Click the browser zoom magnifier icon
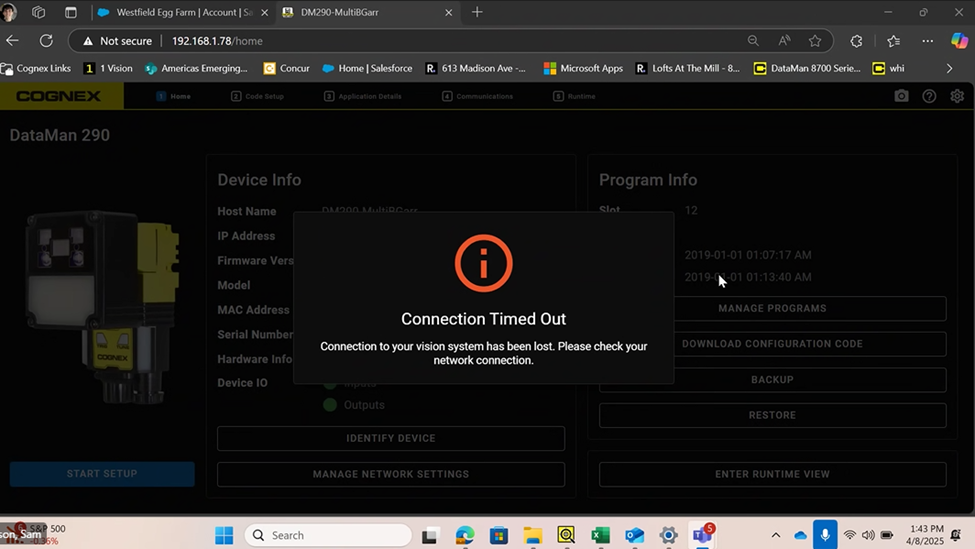 pyautogui.click(x=753, y=41)
